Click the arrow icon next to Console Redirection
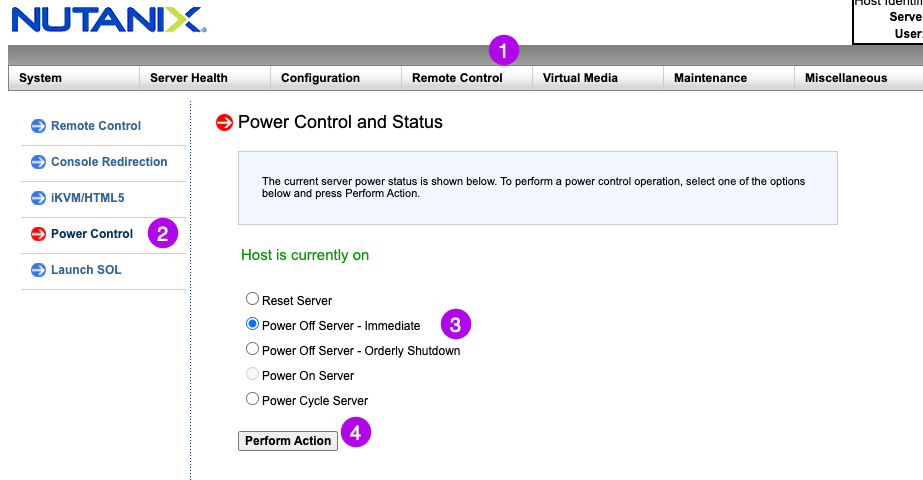Viewport: 923px width, 480px height. pyautogui.click(x=38, y=162)
